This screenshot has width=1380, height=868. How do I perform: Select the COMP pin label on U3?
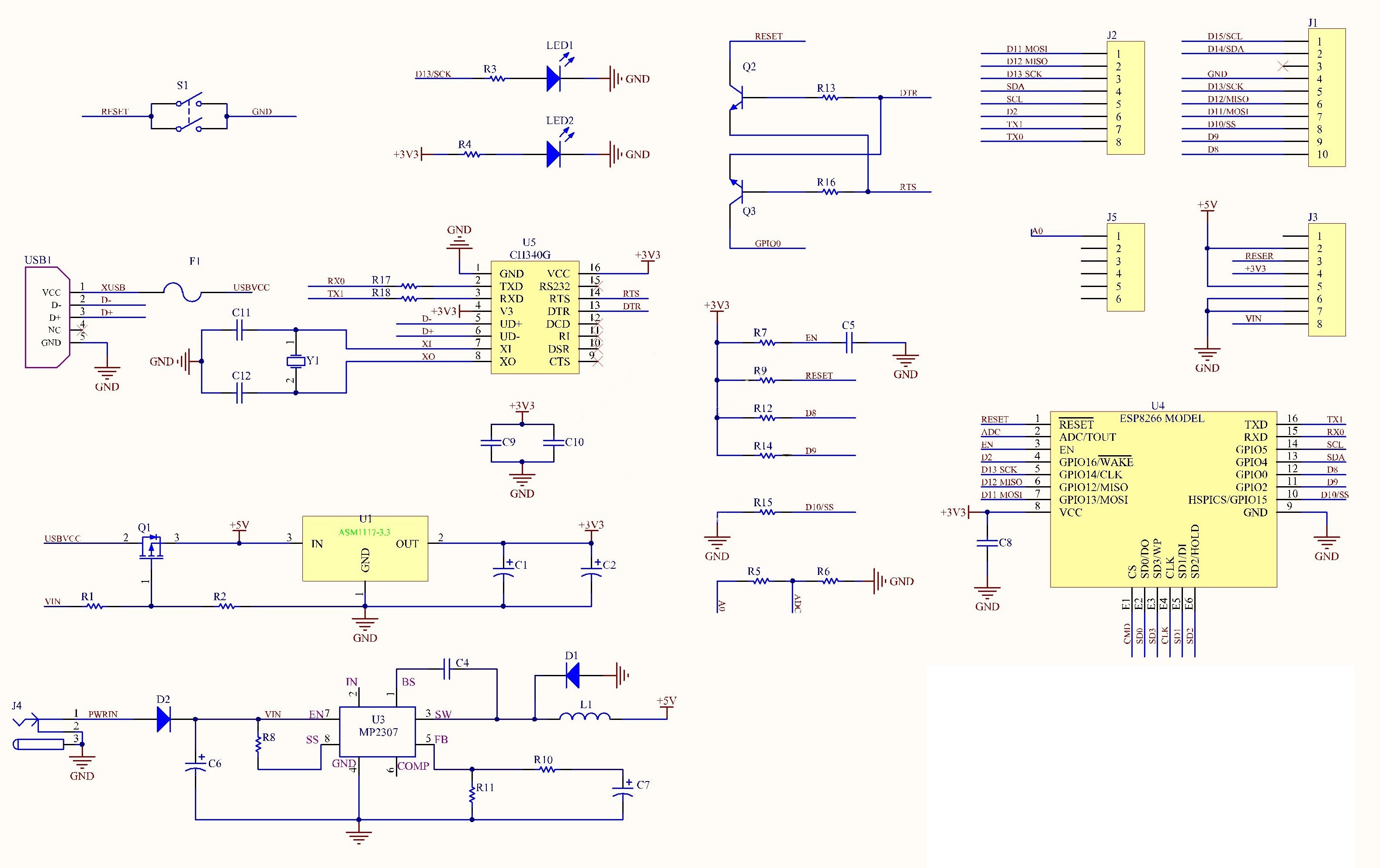click(x=413, y=766)
